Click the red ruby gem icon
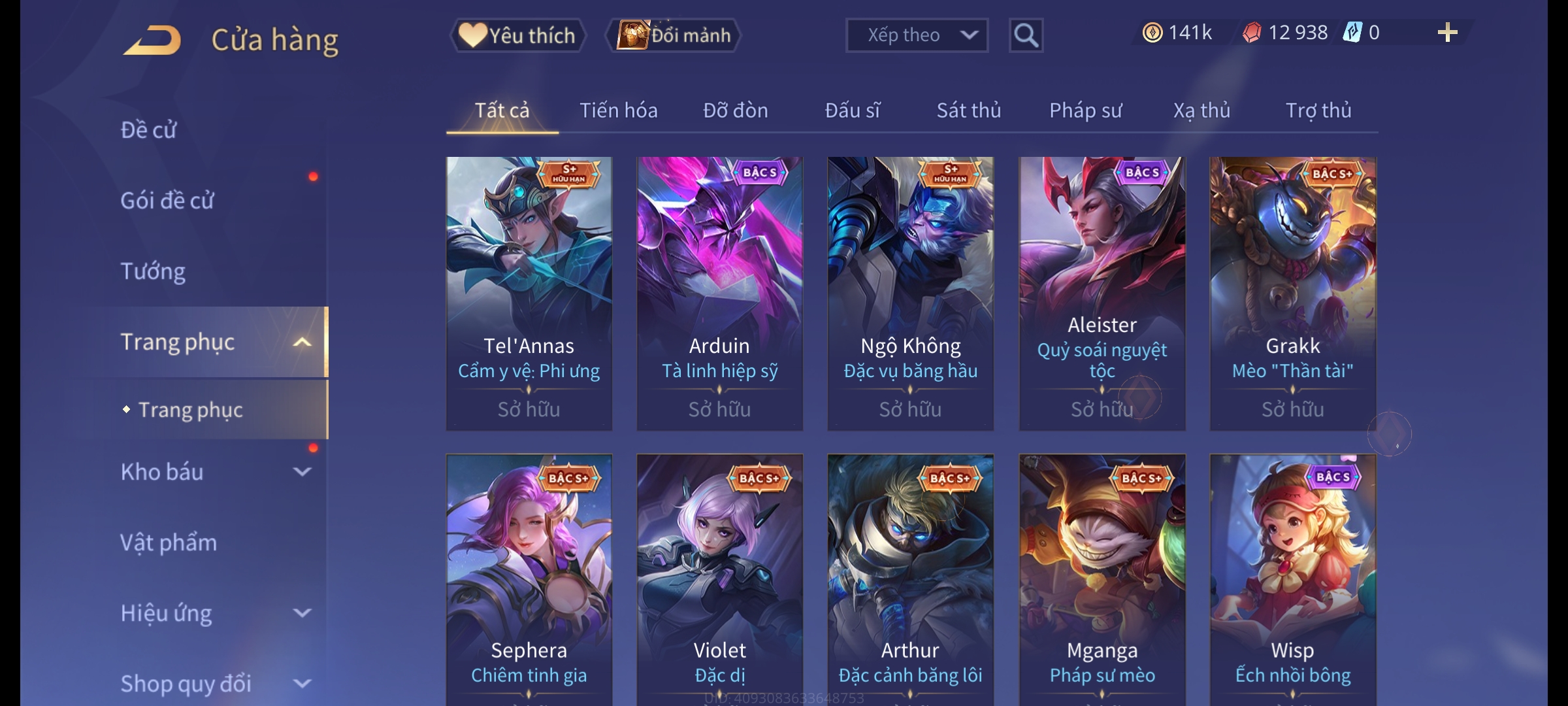Image resolution: width=1568 pixels, height=706 pixels. pyautogui.click(x=1252, y=33)
